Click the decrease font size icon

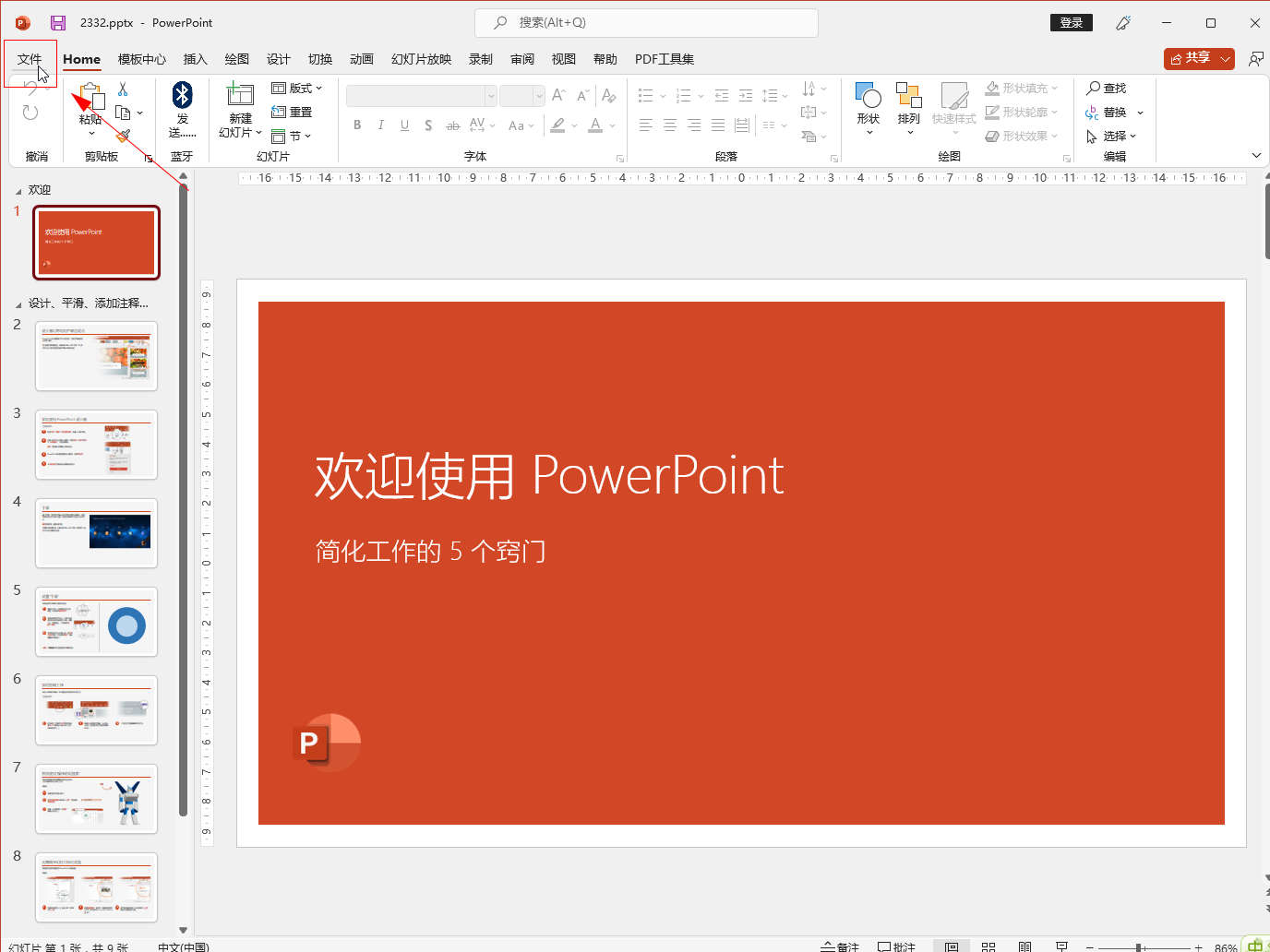coord(582,95)
